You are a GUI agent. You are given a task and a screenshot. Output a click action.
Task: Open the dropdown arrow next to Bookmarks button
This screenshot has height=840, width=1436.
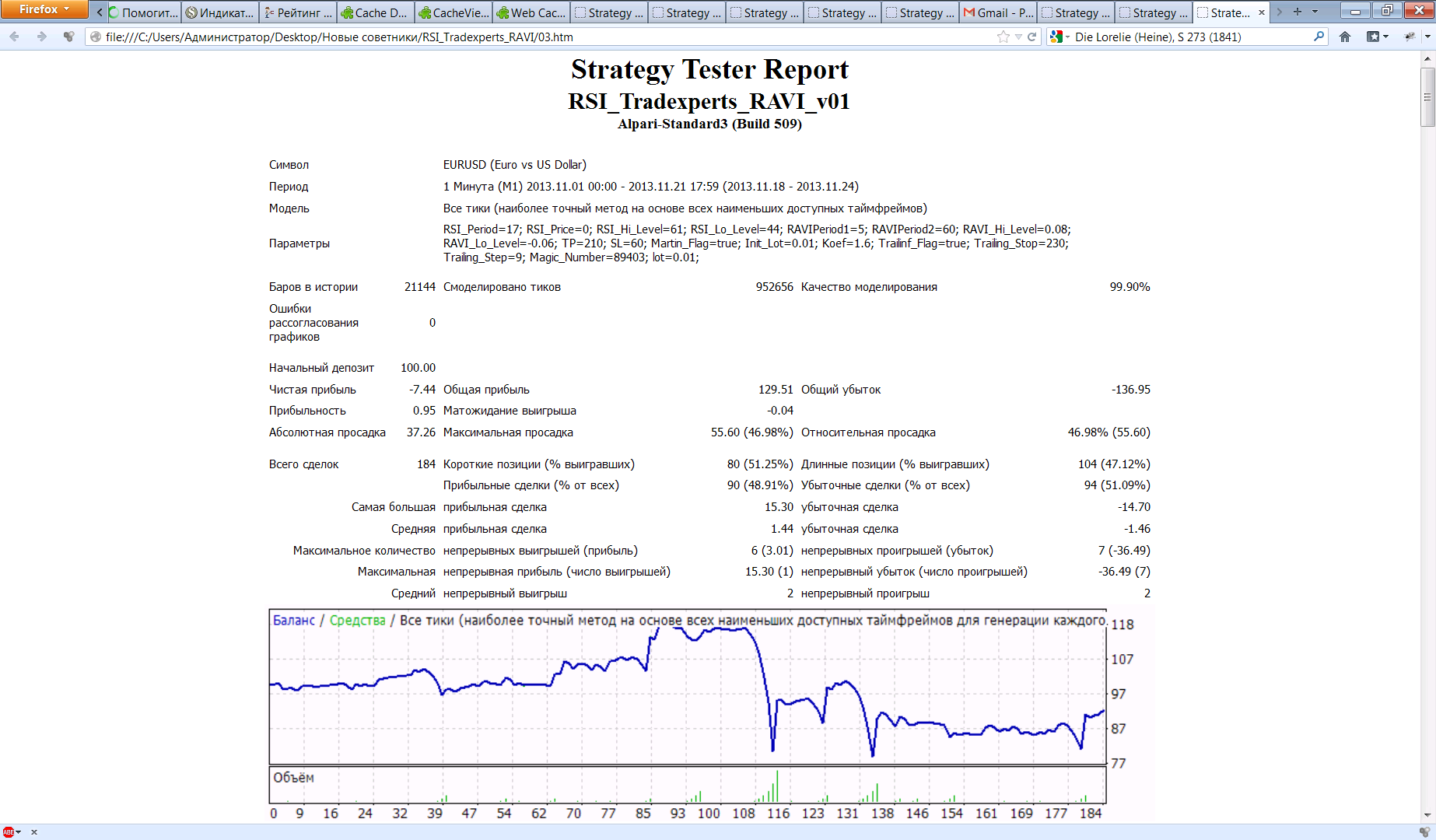pos(1385,37)
